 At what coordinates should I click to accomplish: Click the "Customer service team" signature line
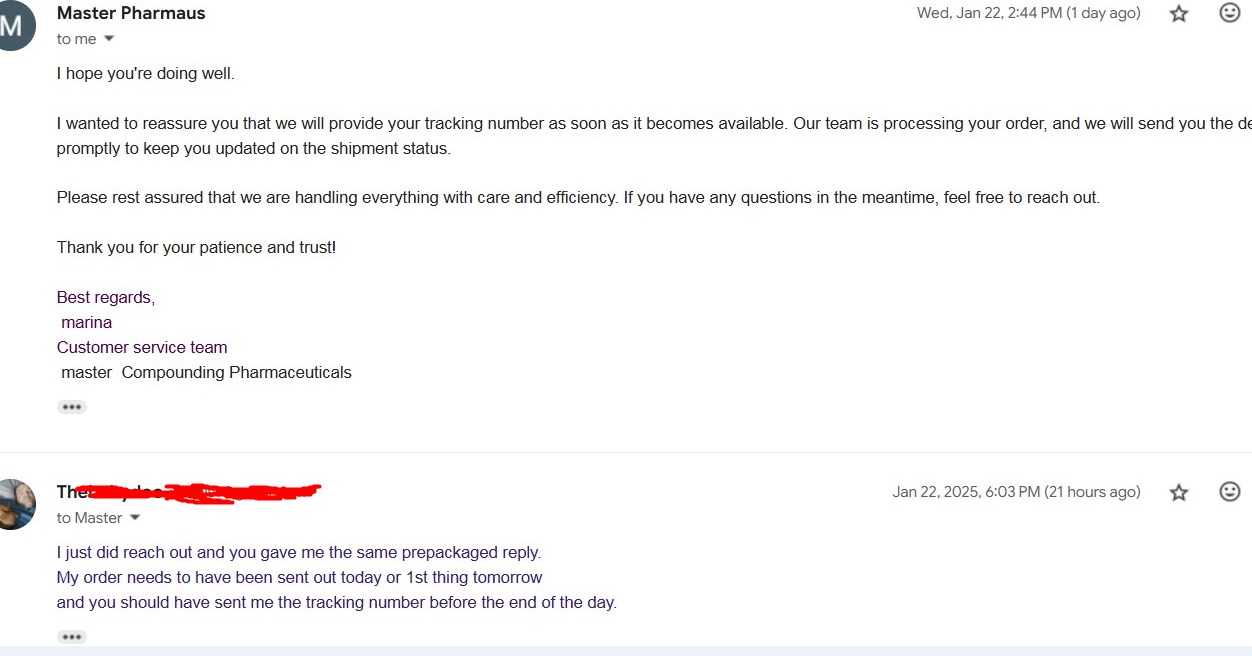tap(142, 347)
